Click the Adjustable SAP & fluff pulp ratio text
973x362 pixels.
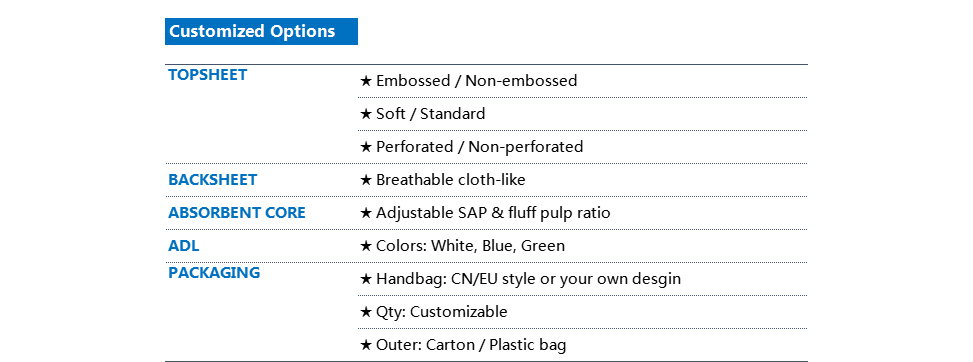tap(493, 213)
